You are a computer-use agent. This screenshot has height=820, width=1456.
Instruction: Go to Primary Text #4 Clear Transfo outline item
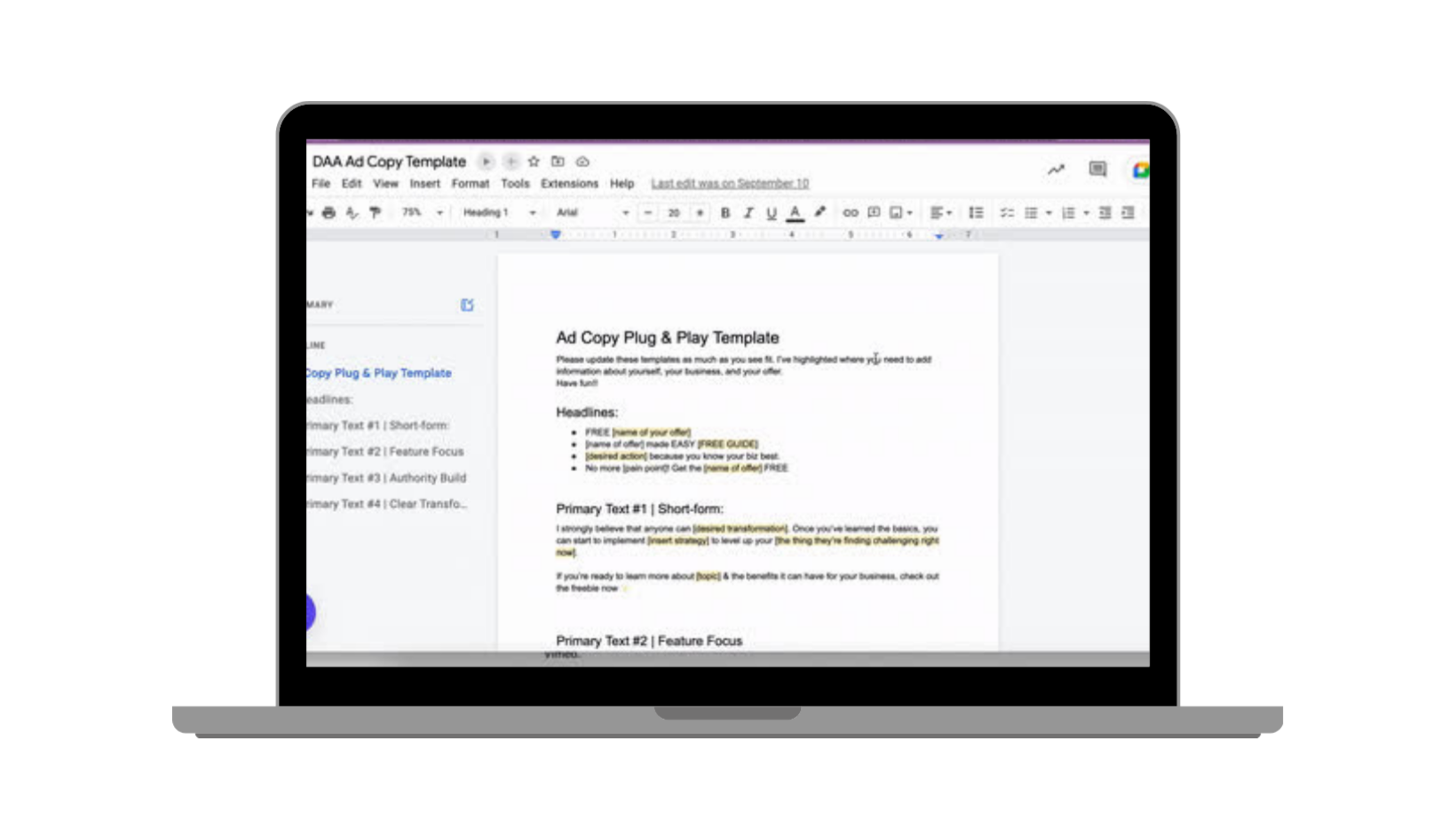[387, 504]
